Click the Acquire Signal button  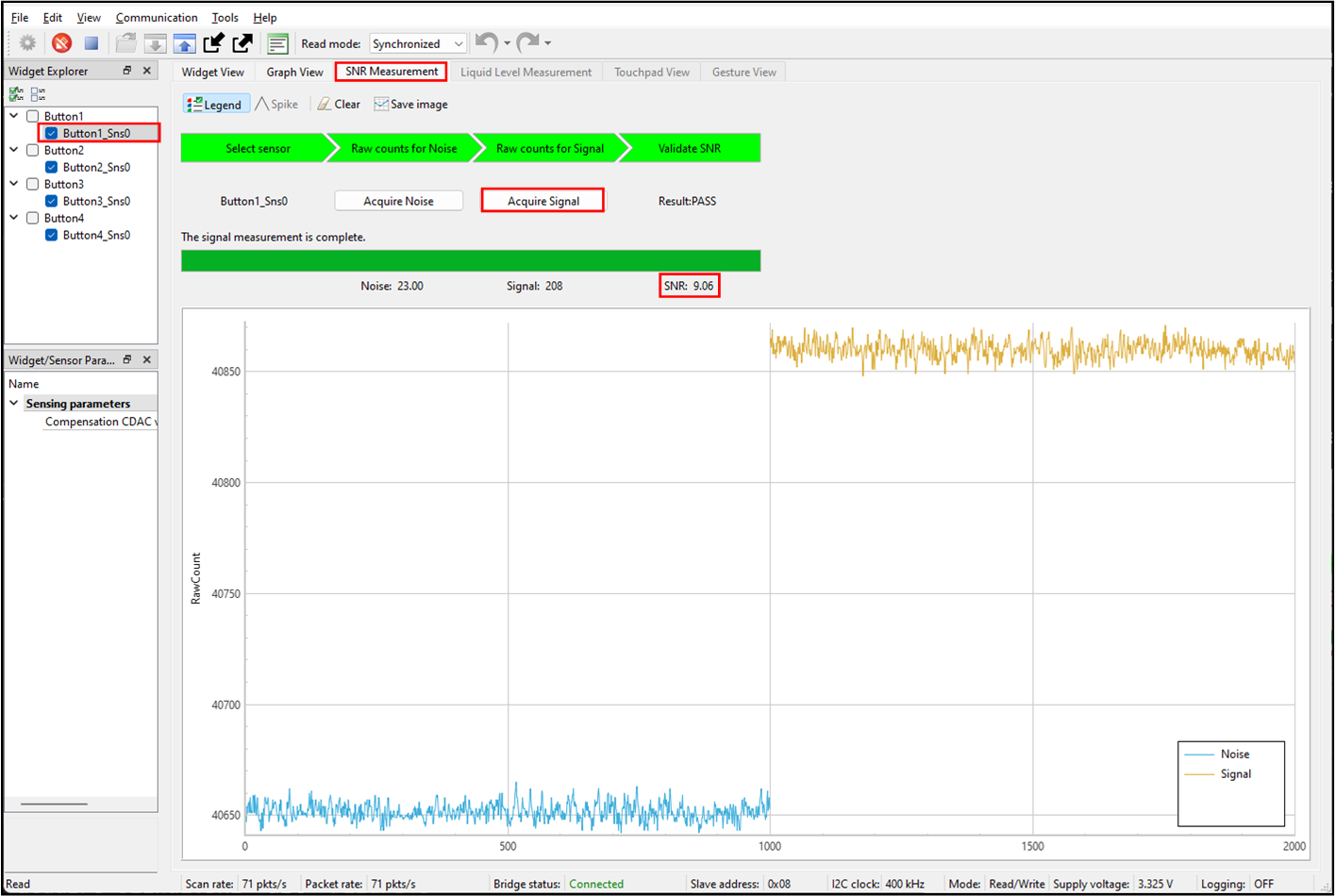tap(543, 201)
